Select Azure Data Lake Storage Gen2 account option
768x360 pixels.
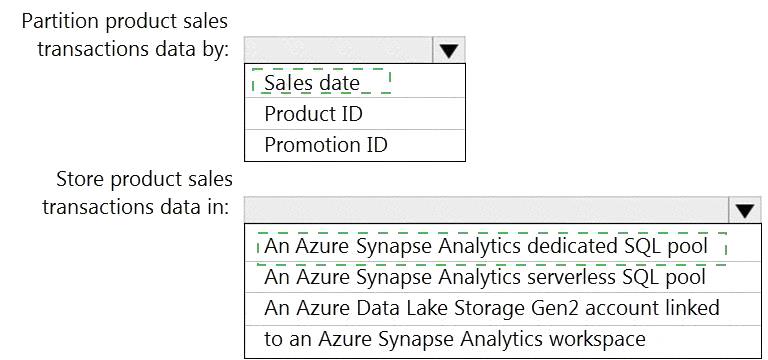coord(503,323)
